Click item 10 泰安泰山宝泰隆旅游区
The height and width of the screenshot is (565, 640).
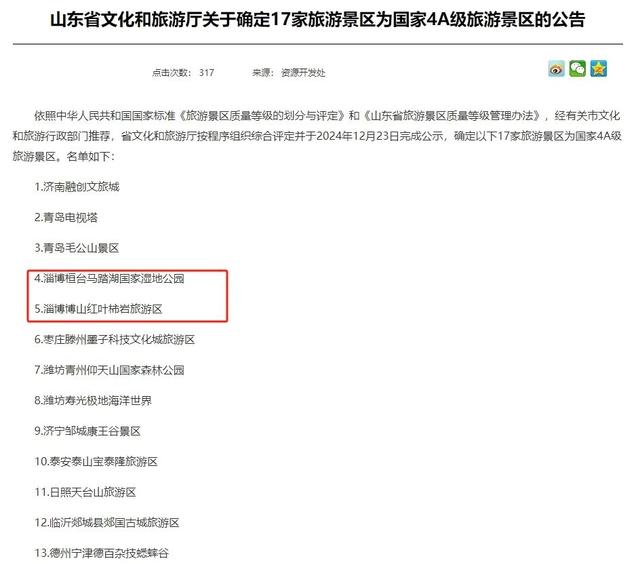96,462
